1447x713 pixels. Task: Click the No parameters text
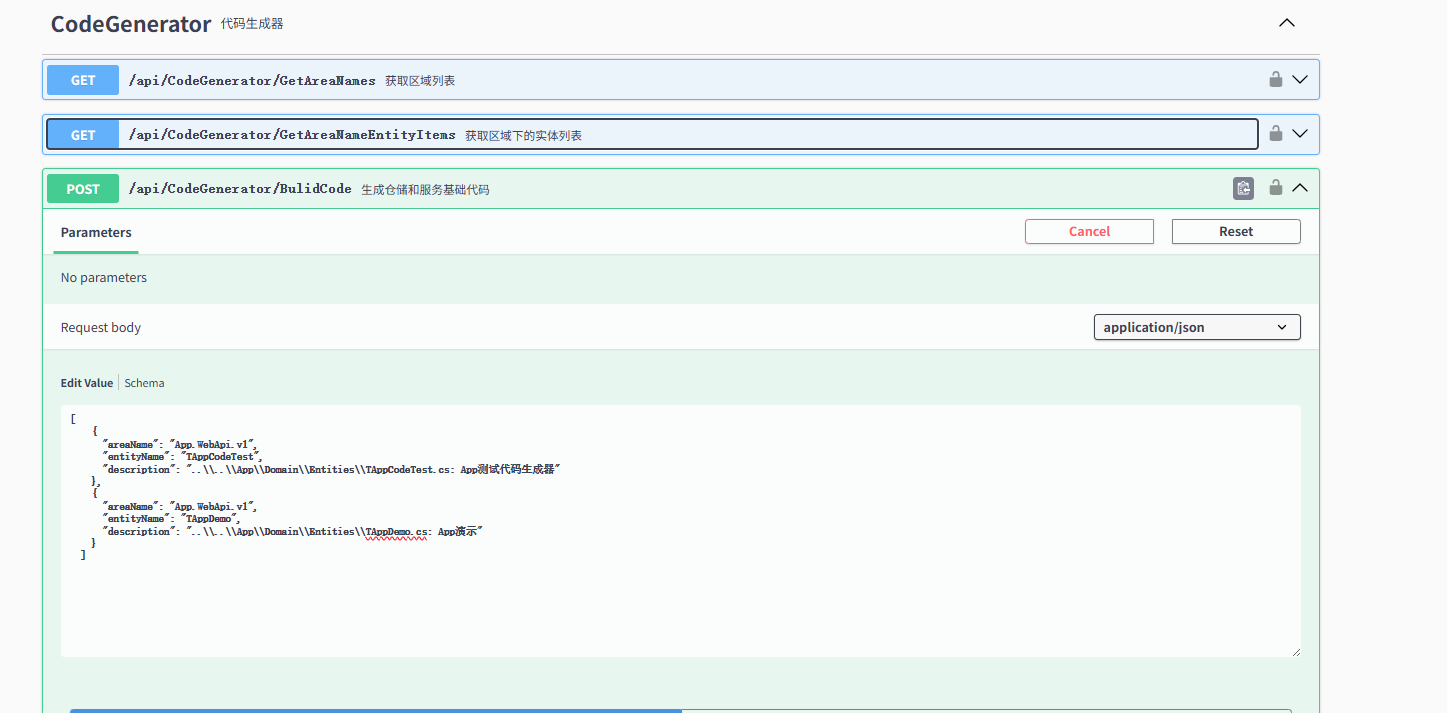tap(104, 278)
